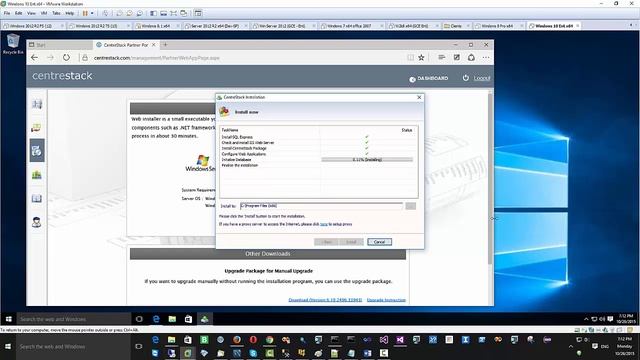This screenshot has height=360, width=640.
Task: Click host Windows Start button
Action: [8, 347]
